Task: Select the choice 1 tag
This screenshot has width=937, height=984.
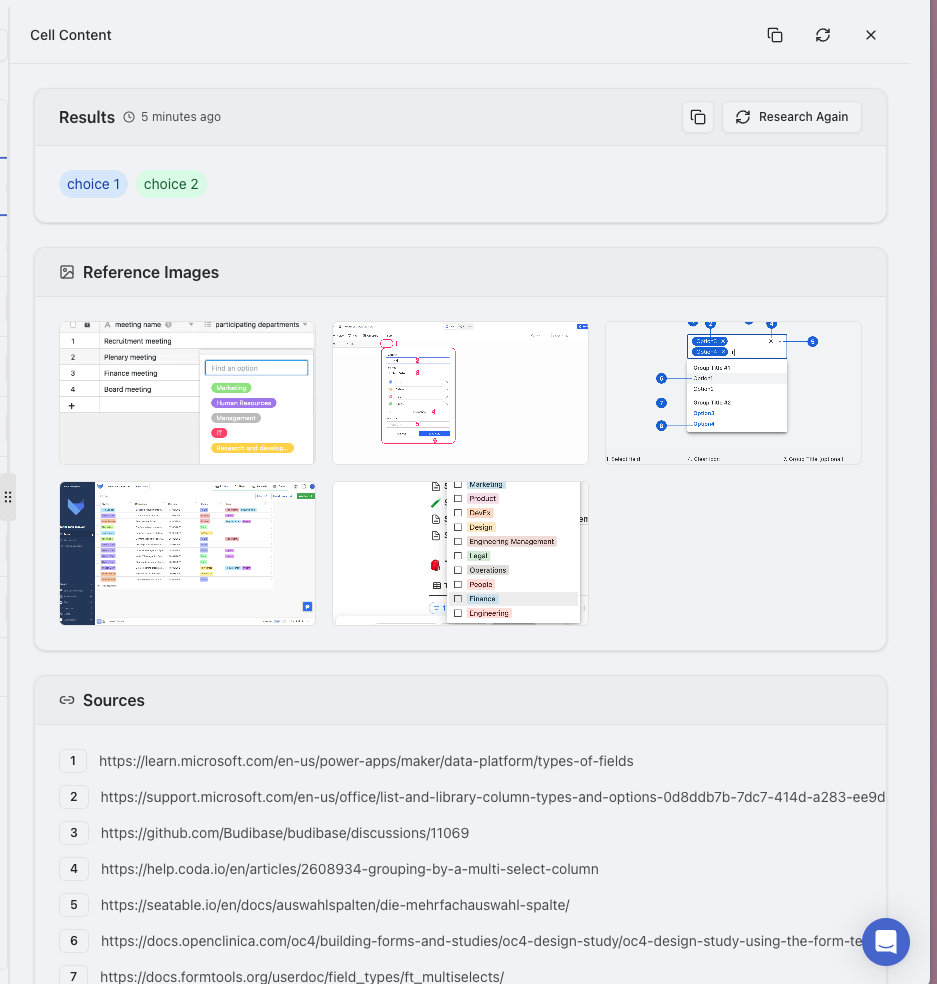Action: coord(93,183)
